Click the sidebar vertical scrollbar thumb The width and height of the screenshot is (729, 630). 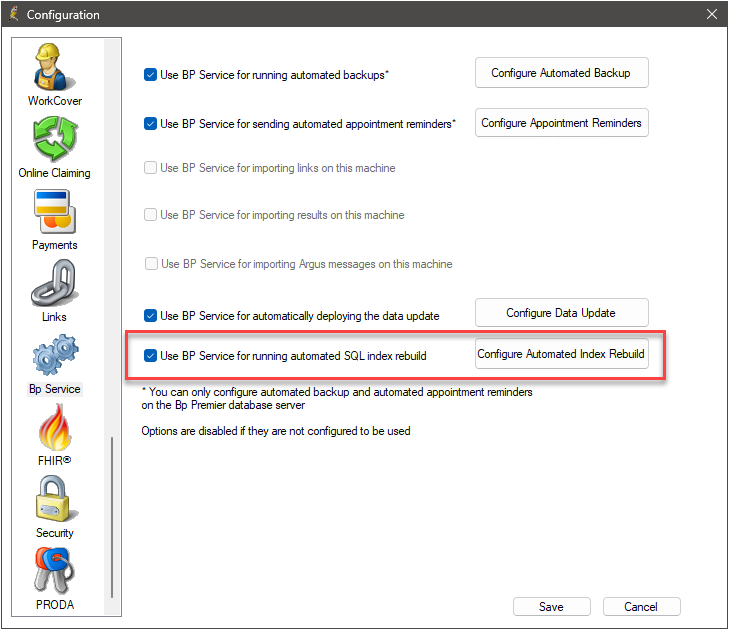click(112, 517)
